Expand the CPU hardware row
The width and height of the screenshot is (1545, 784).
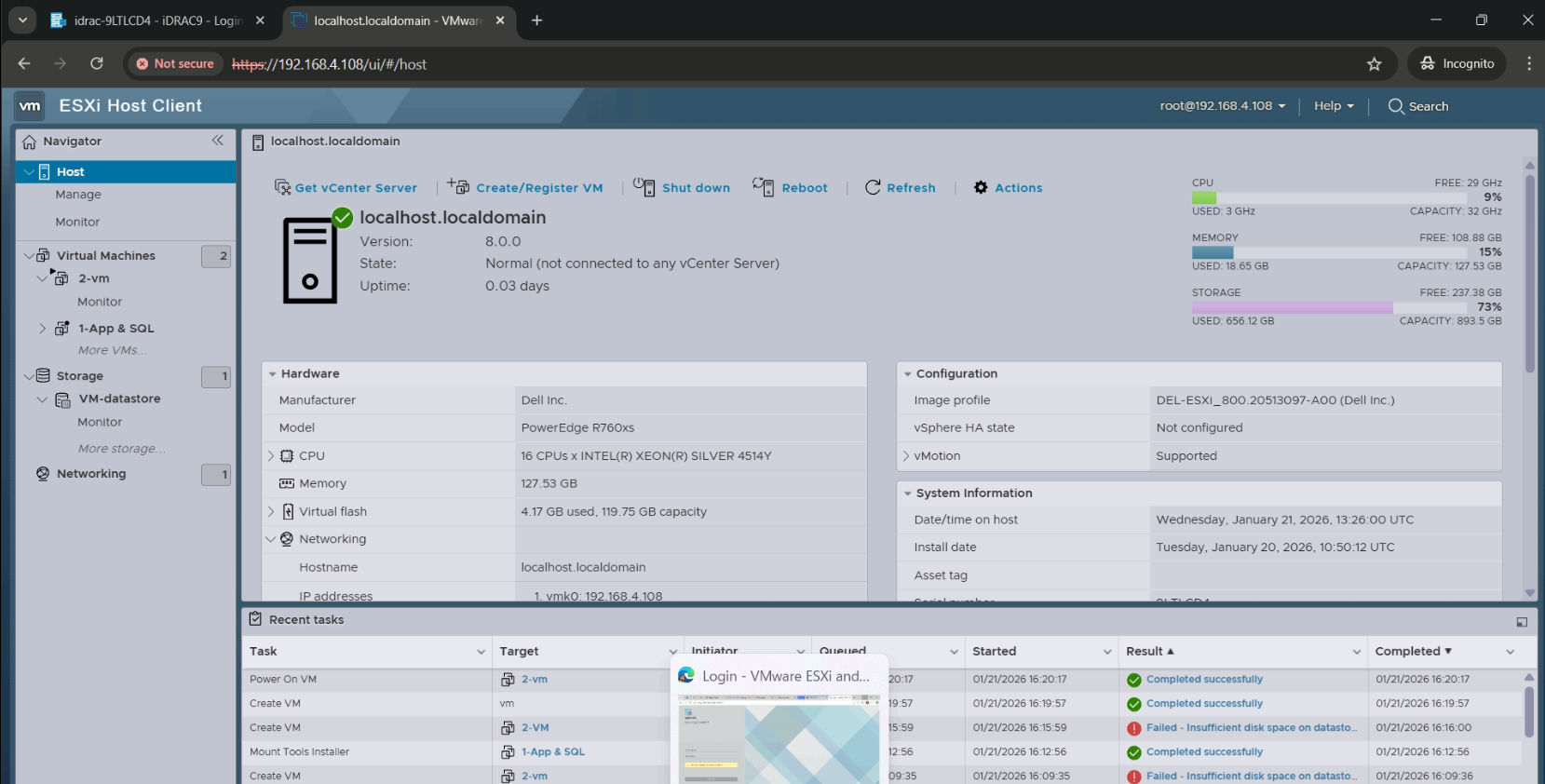click(271, 456)
